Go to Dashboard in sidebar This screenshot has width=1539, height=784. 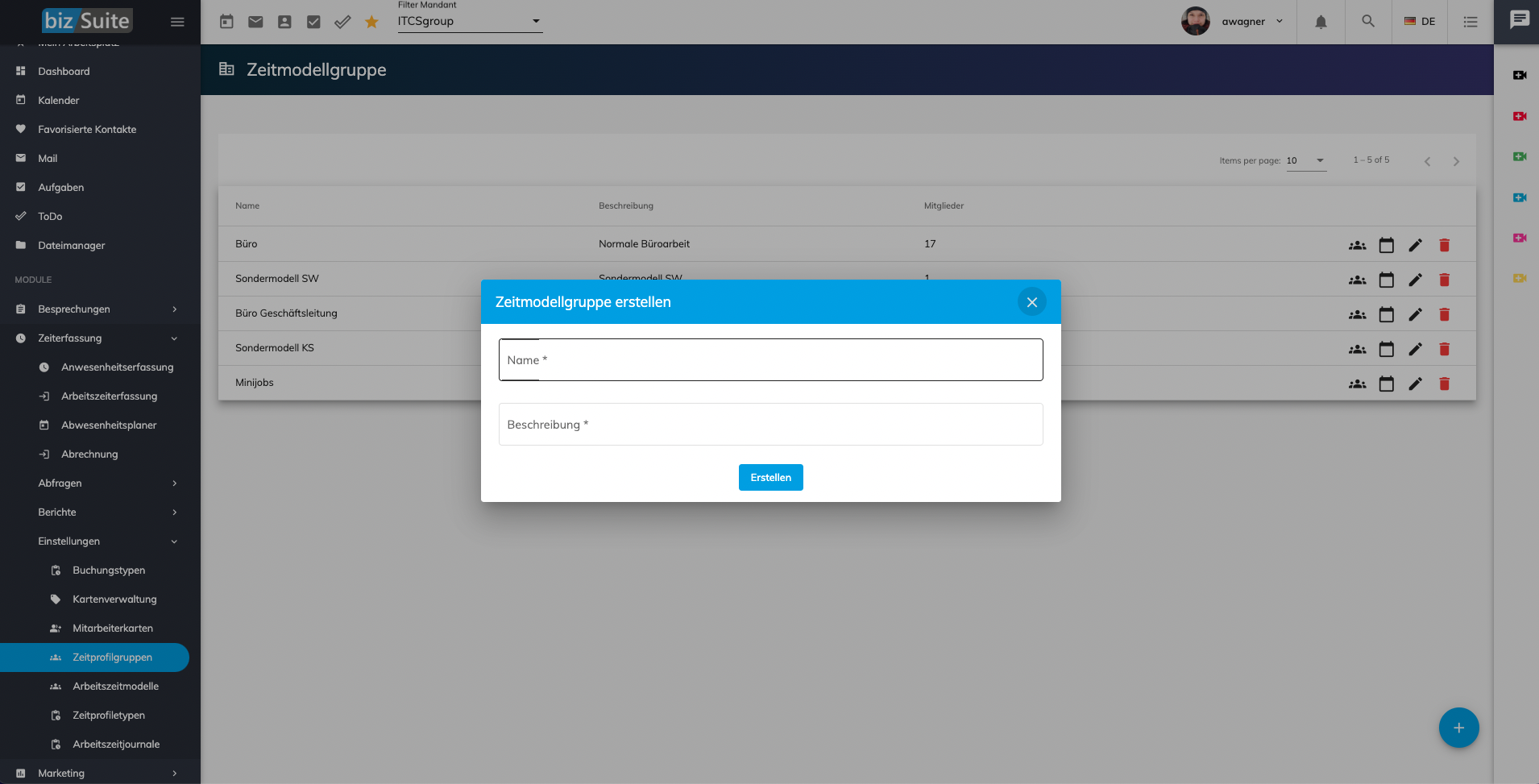click(64, 72)
